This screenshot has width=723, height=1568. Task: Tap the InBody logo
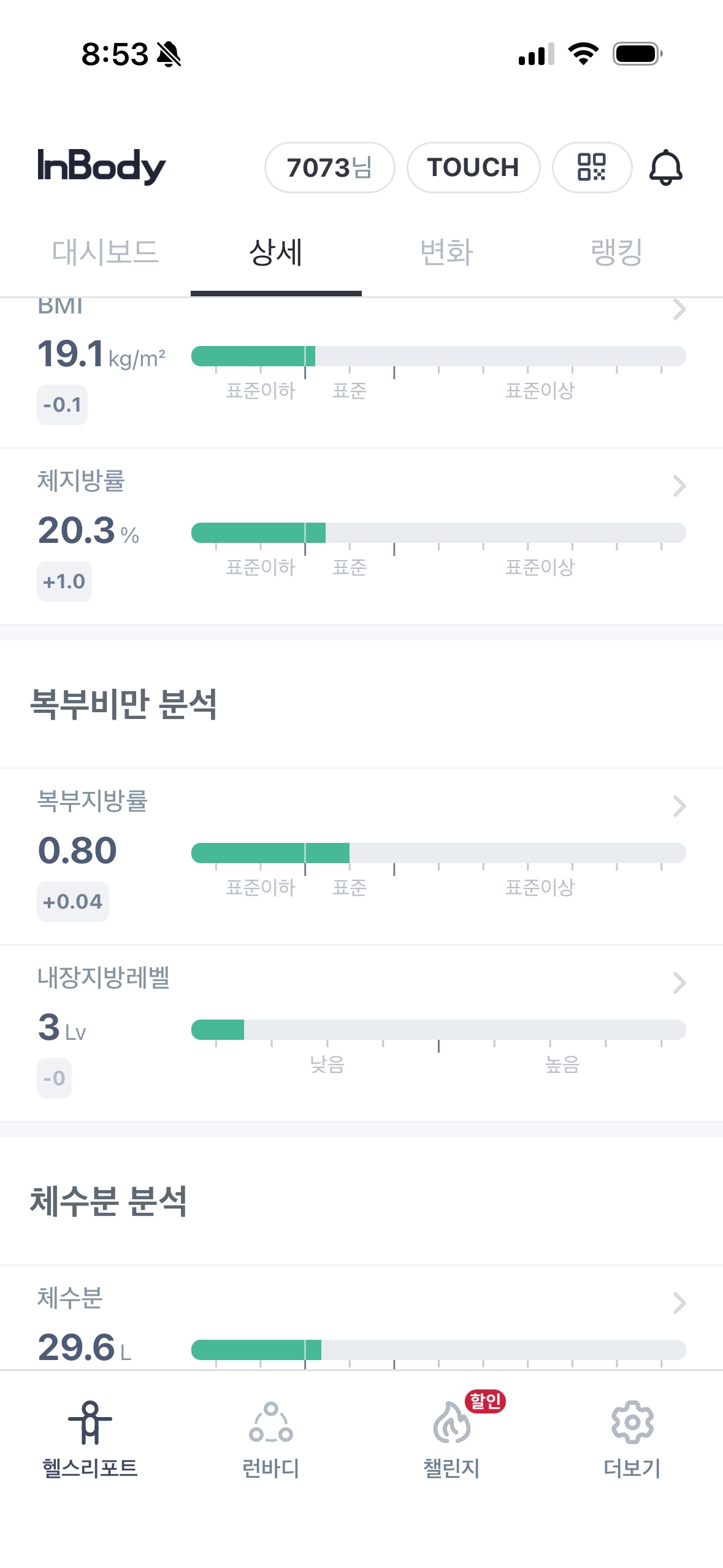102,166
